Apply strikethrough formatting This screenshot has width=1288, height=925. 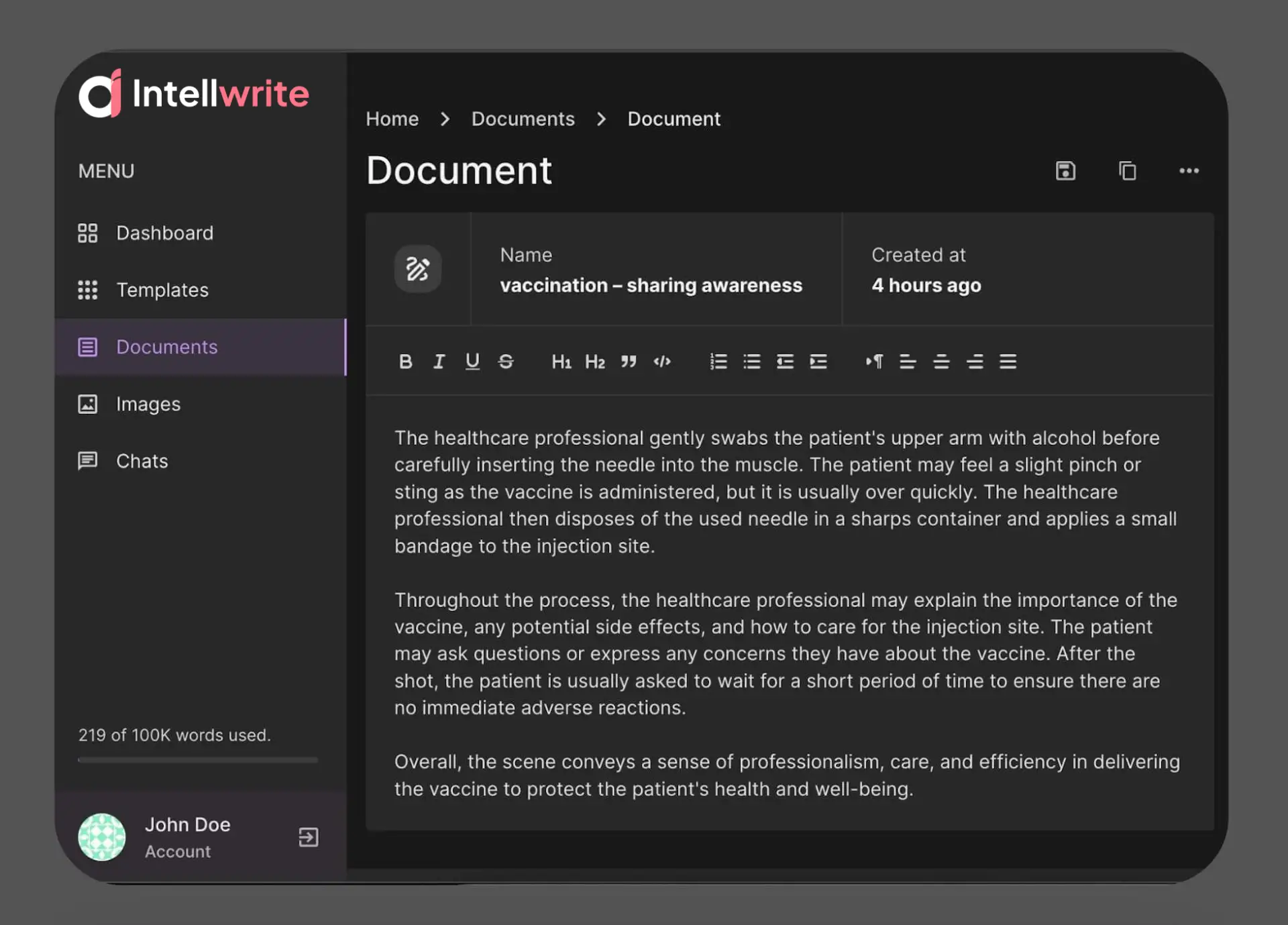(506, 362)
